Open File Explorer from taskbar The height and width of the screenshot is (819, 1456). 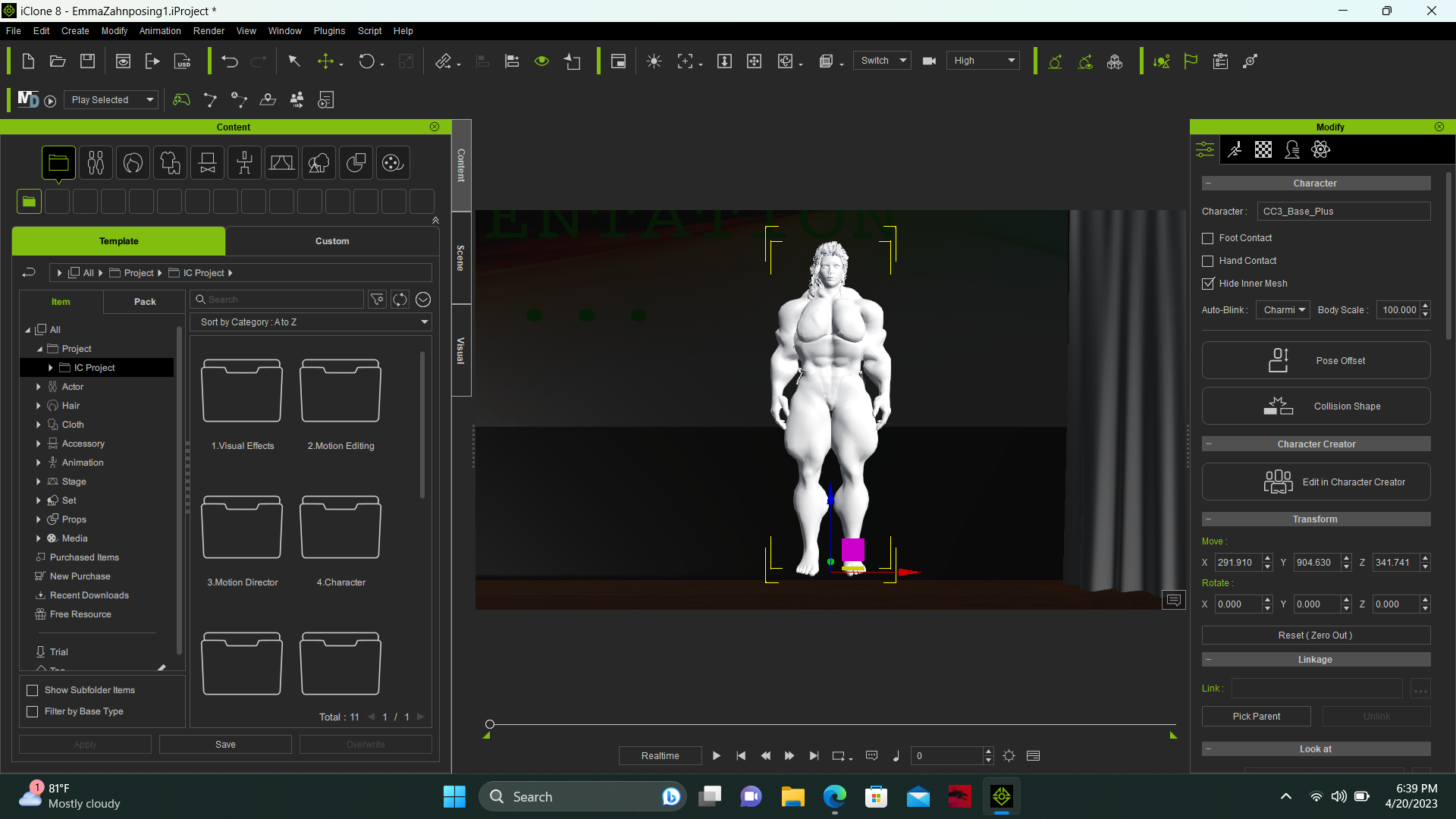pyautogui.click(x=792, y=796)
